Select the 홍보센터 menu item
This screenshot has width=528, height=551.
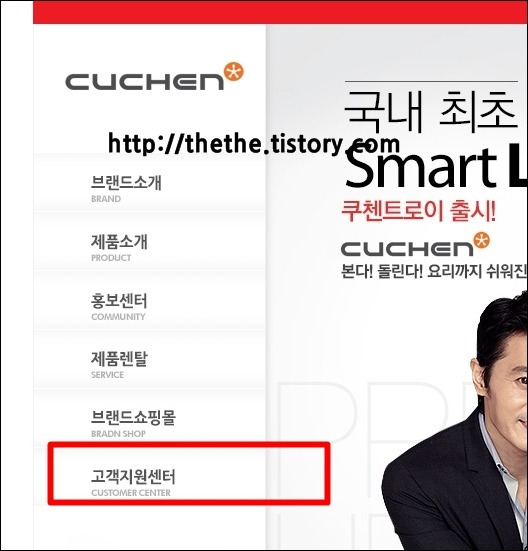tap(149, 300)
